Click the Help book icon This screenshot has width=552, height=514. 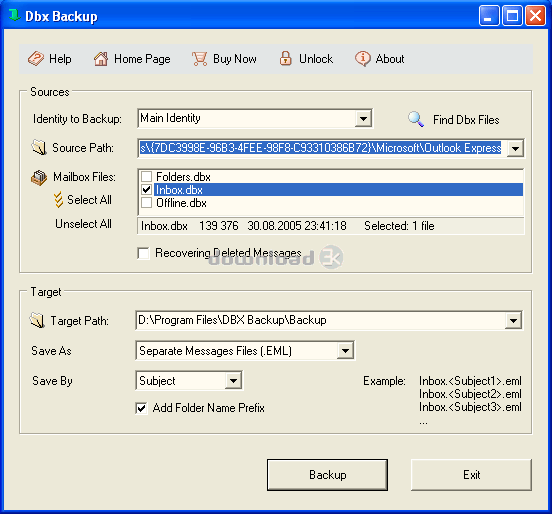click(36, 58)
